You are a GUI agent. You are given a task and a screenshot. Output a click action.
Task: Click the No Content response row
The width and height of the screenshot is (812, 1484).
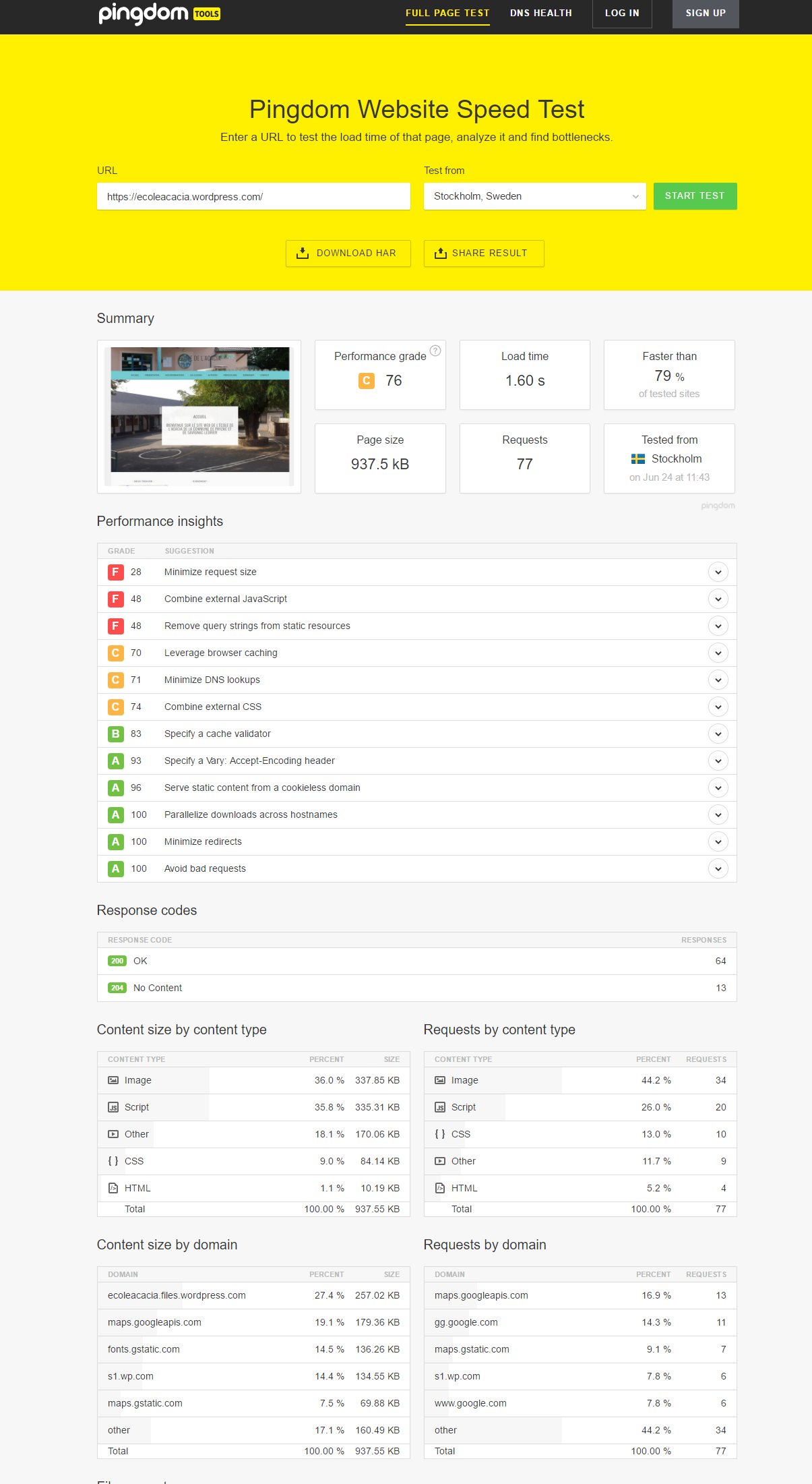417,988
